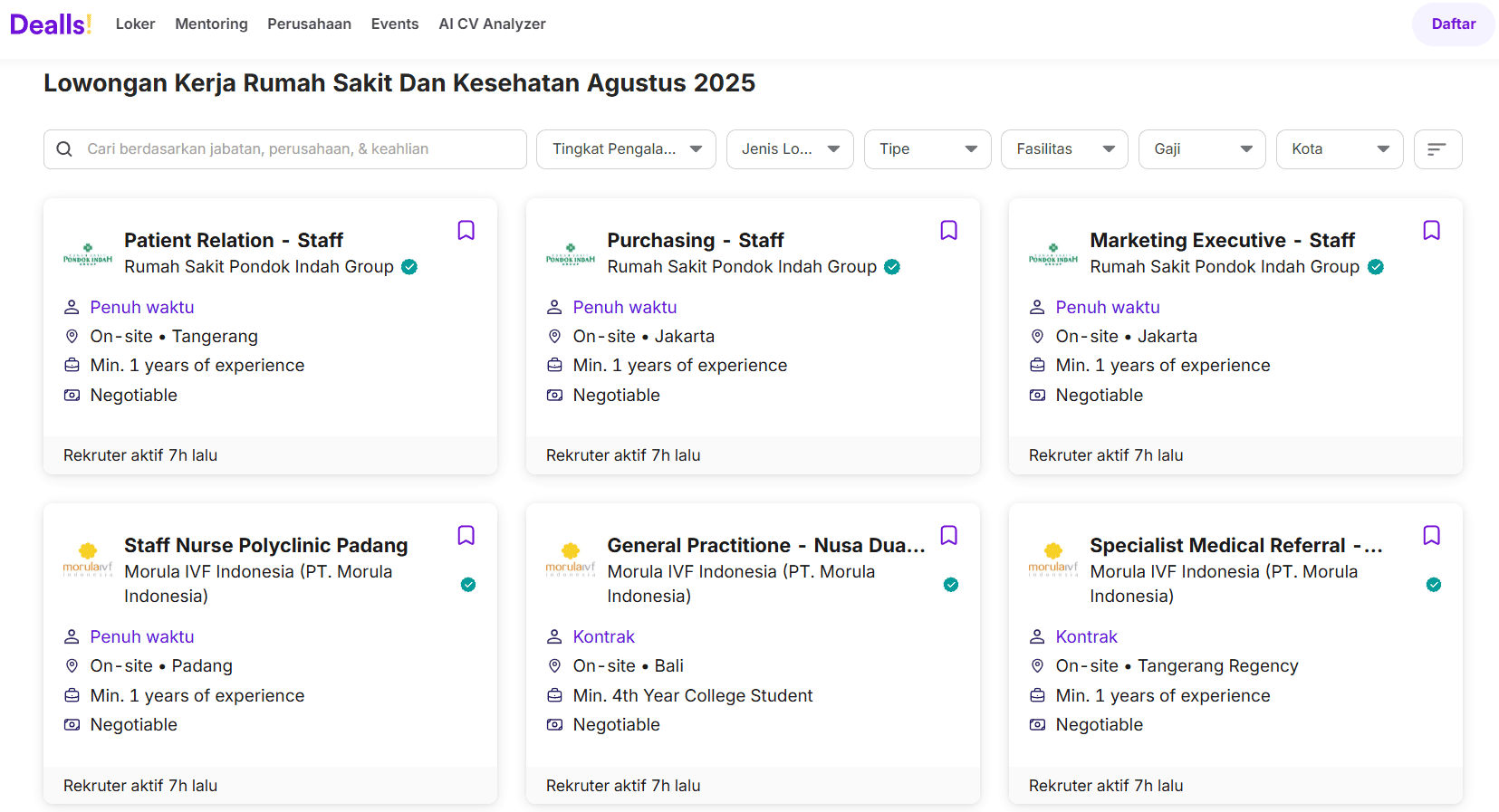
Task: Click Morula IVF logo on Staff Nurse card
Action: coord(88,559)
